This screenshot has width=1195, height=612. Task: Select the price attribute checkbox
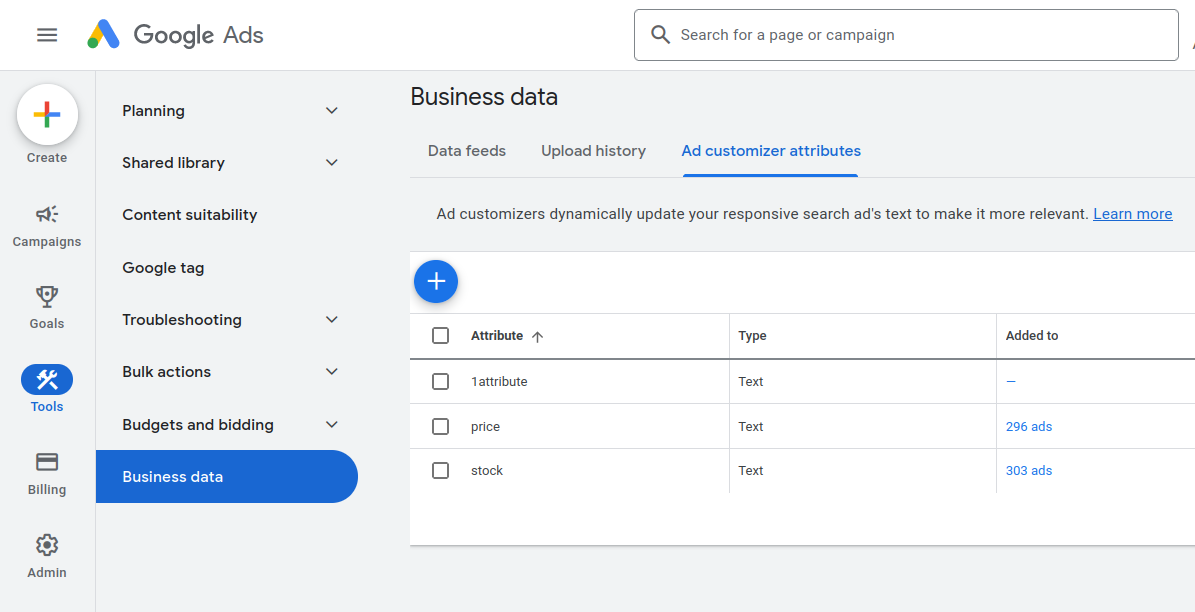click(x=440, y=426)
